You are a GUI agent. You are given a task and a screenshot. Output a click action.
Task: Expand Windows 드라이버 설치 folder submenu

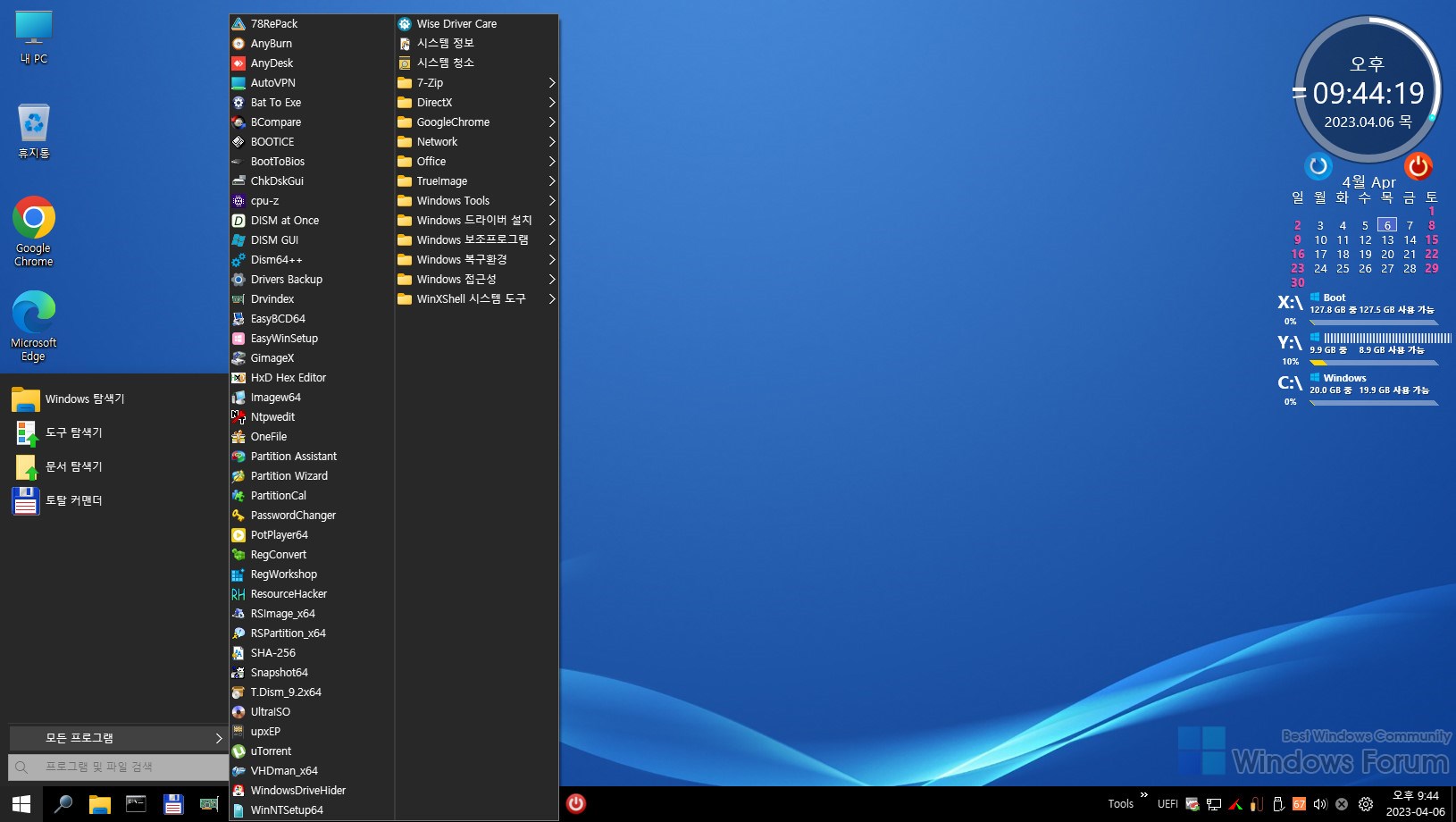click(477, 221)
